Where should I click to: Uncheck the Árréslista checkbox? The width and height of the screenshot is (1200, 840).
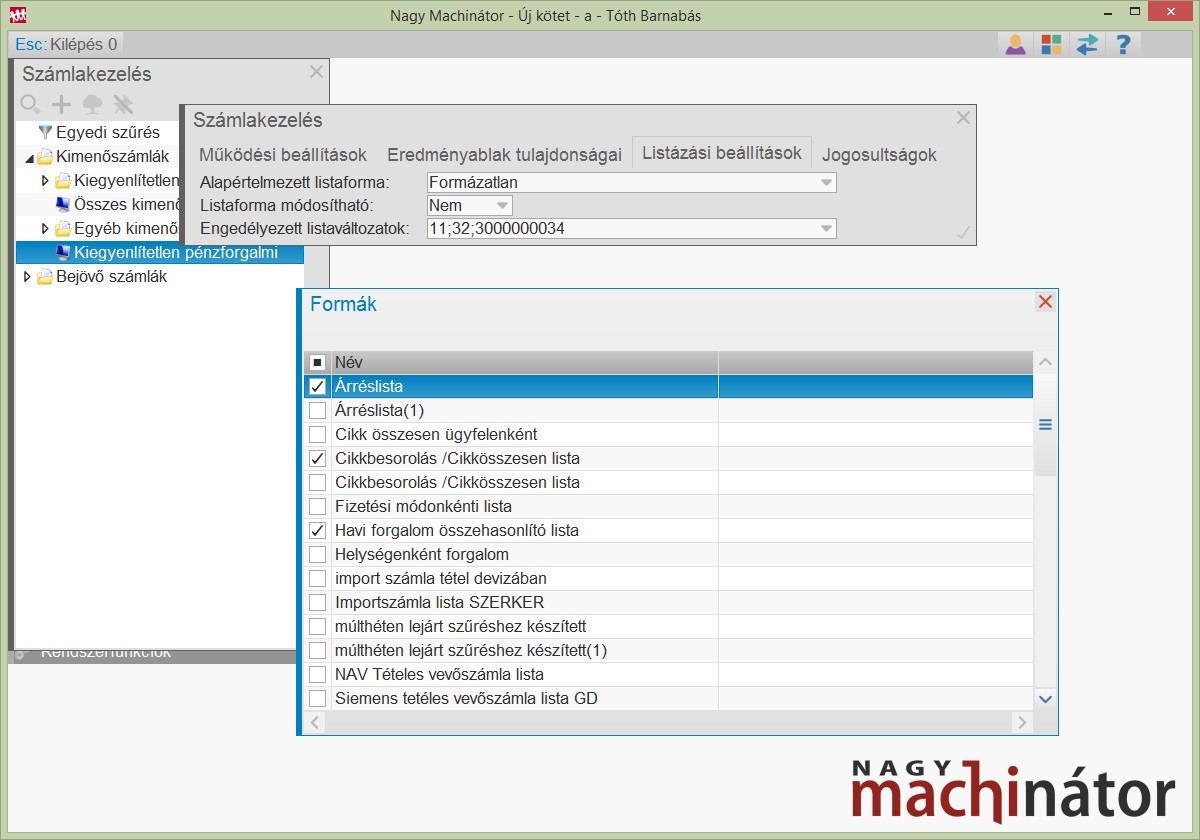(317, 387)
